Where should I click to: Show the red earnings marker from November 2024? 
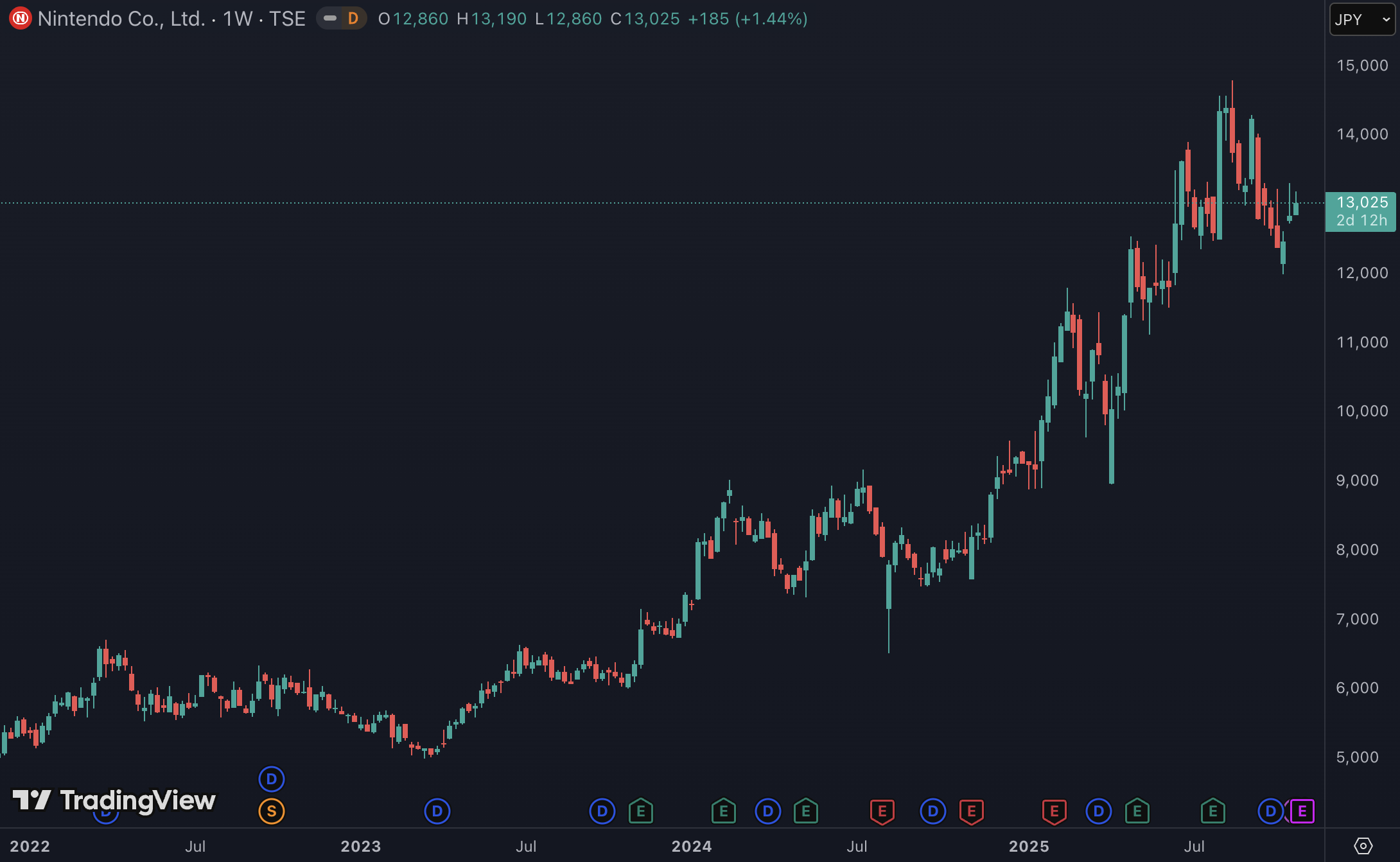pyautogui.click(x=972, y=811)
